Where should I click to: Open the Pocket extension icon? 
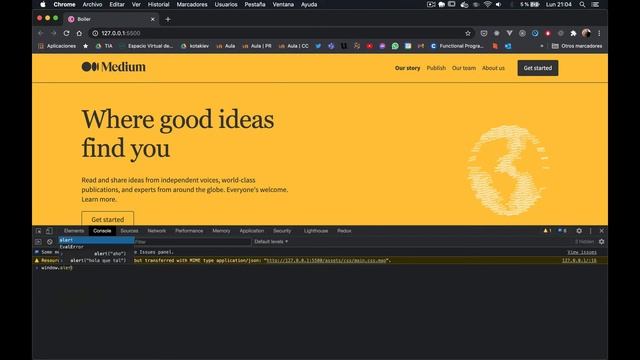click(484, 33)
